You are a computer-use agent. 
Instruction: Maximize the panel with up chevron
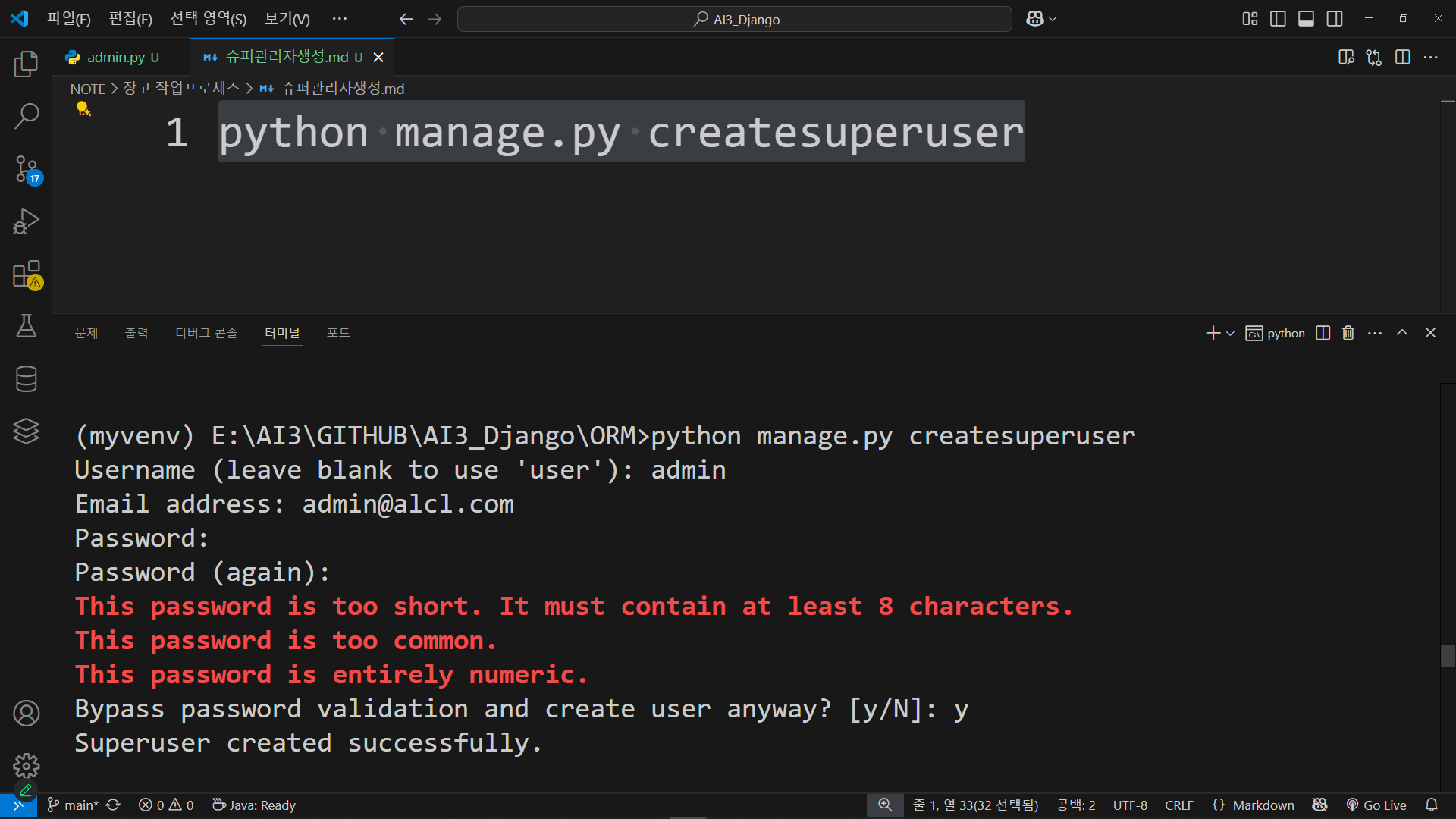click(1402, 333)
